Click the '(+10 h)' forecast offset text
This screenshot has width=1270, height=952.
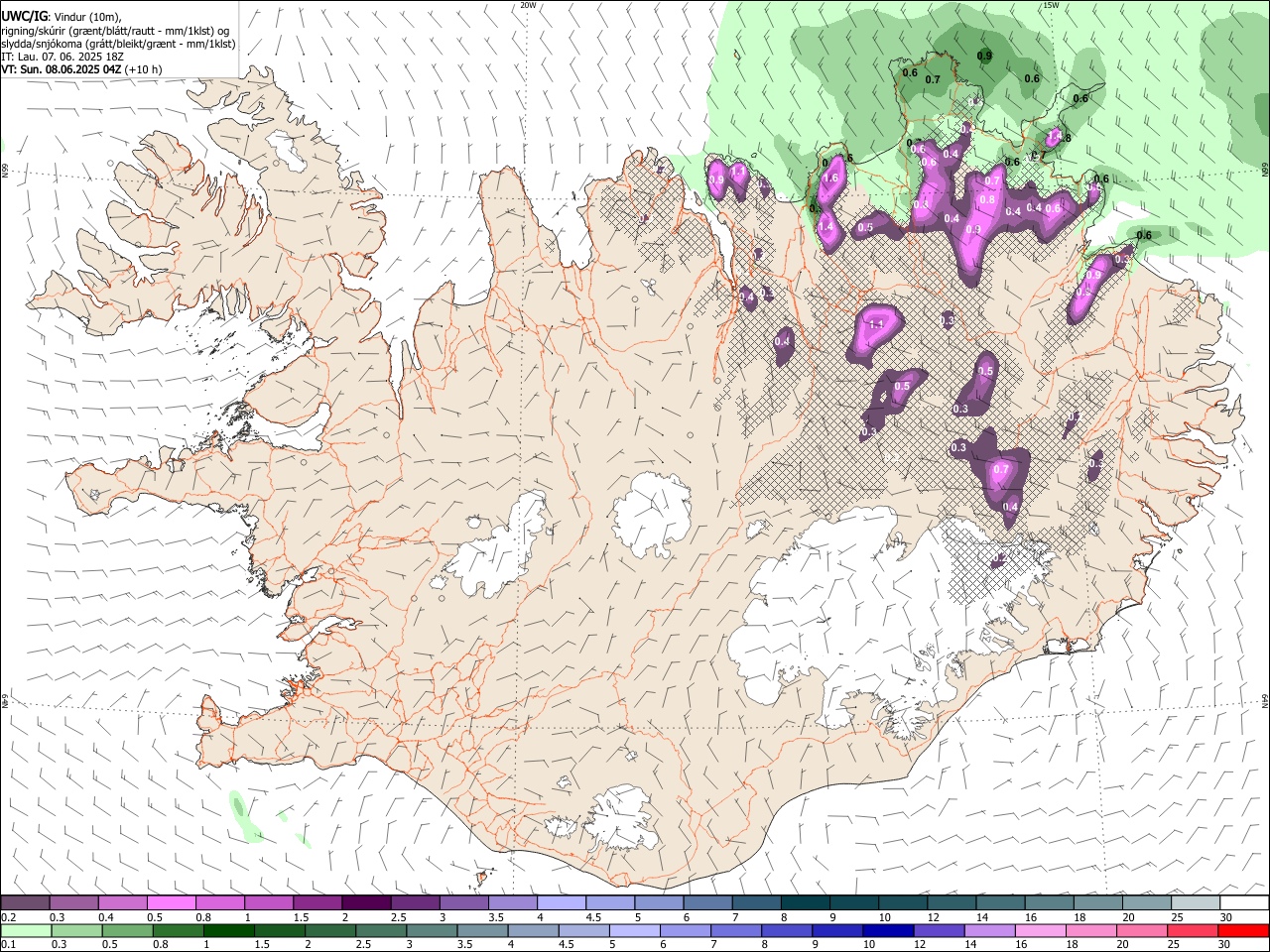tap(144, 69)
